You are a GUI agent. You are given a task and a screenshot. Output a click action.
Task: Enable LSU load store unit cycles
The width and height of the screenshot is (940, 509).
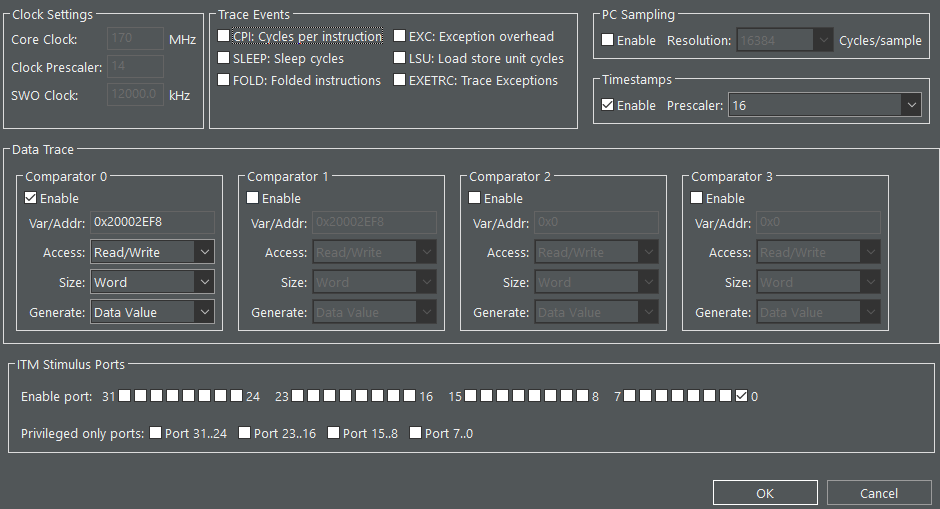(400, 59)
